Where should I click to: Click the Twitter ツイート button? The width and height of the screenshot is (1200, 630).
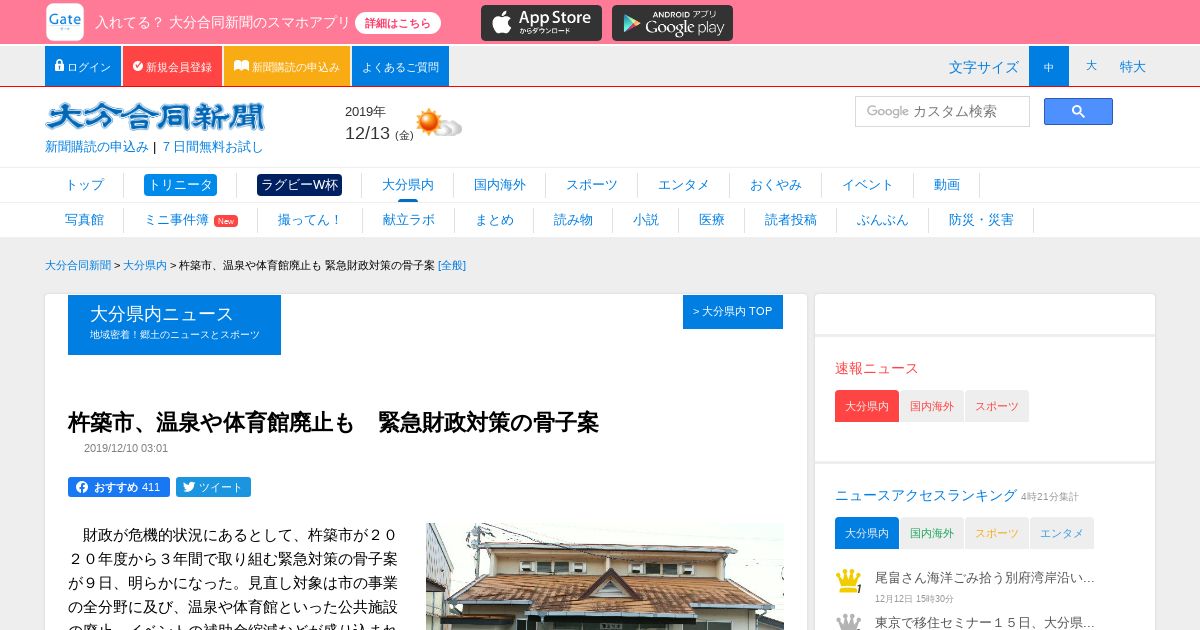click(213, 487)
